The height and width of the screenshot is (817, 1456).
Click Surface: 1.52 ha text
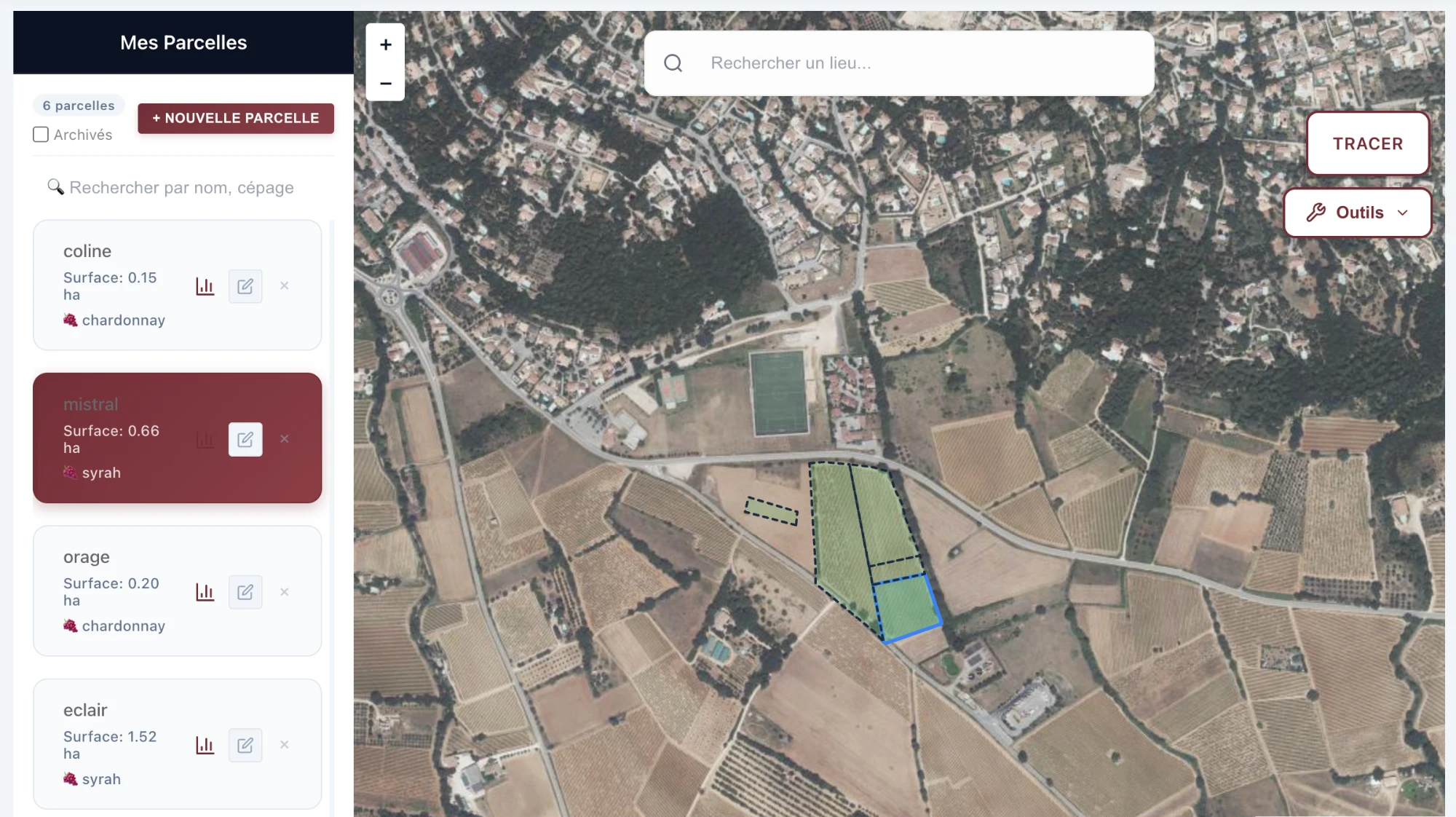[x=110, y=745]
